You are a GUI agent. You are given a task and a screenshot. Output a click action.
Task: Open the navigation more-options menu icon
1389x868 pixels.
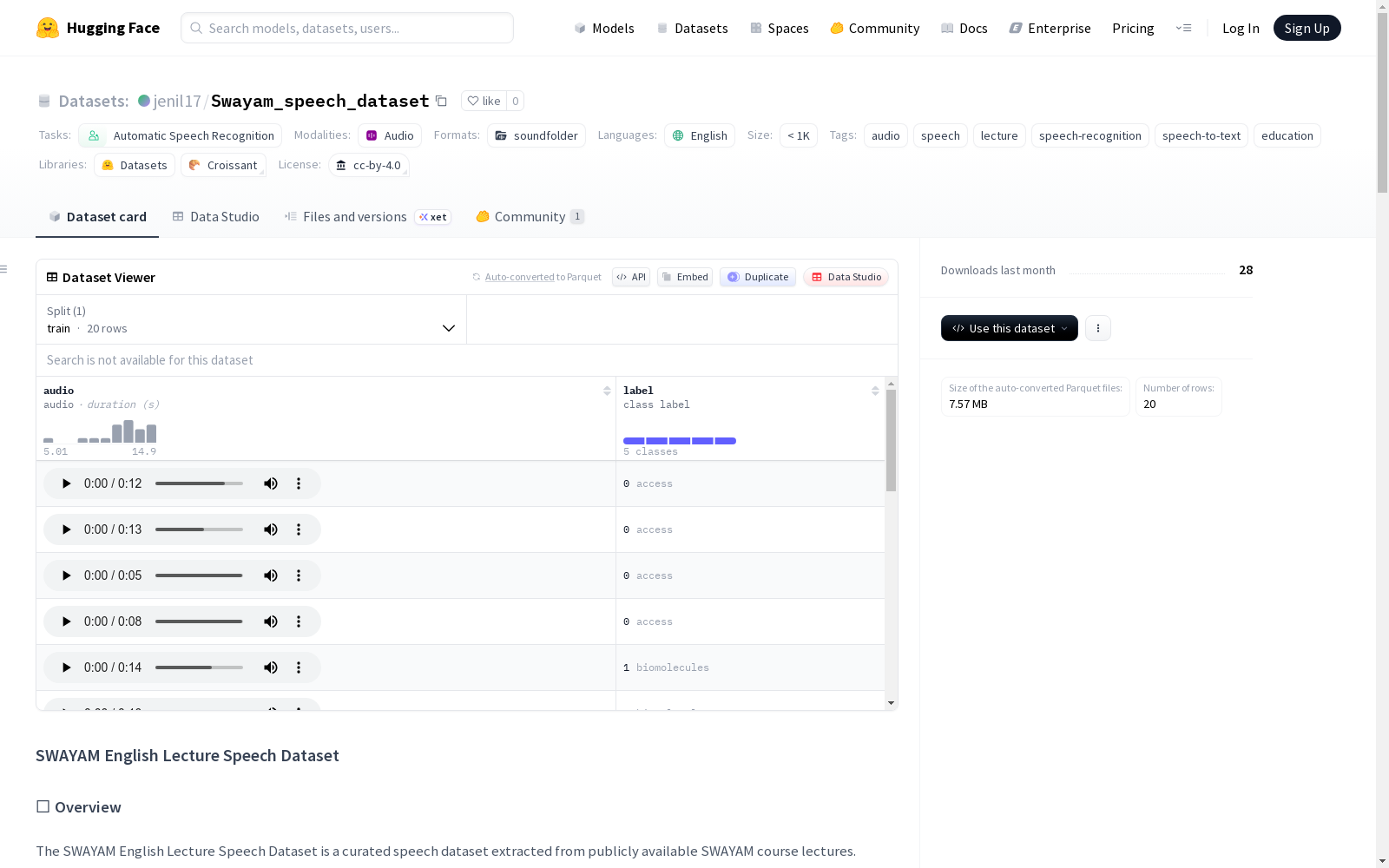coord(1183,28)
